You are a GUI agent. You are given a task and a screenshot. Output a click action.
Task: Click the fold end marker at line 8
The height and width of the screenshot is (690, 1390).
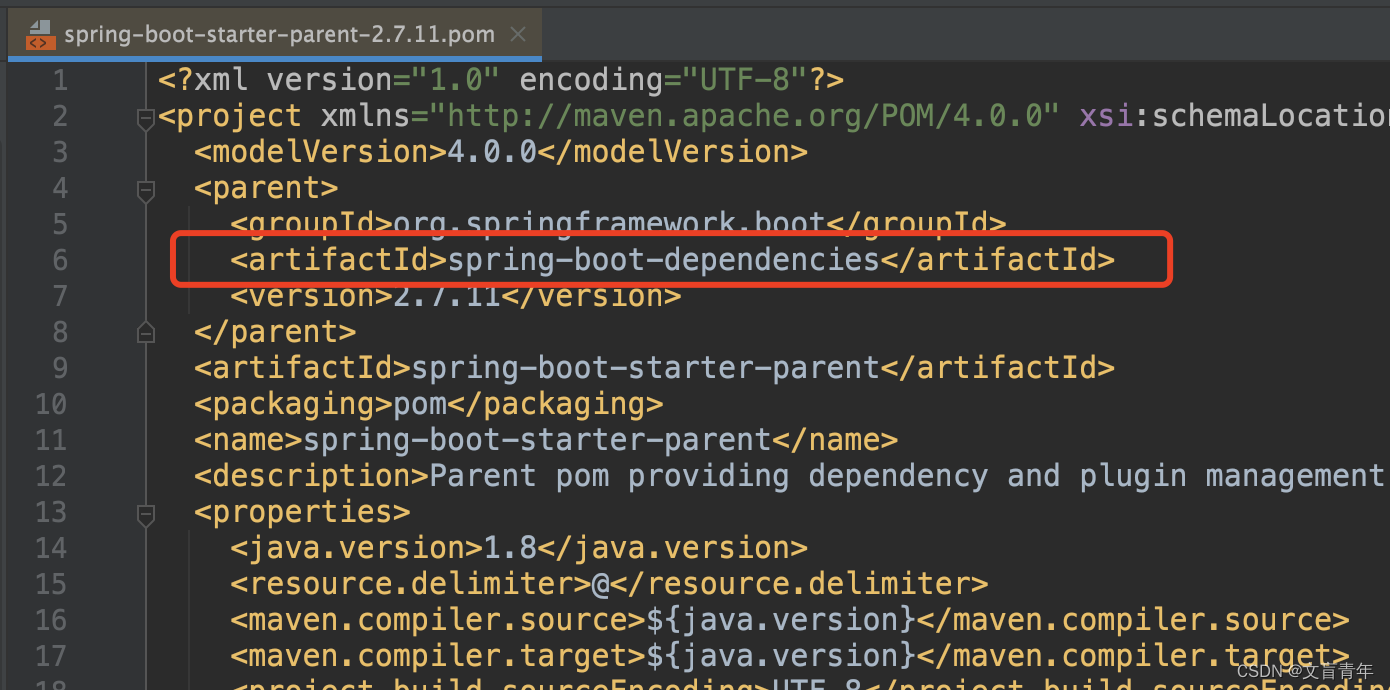point(146,332)
